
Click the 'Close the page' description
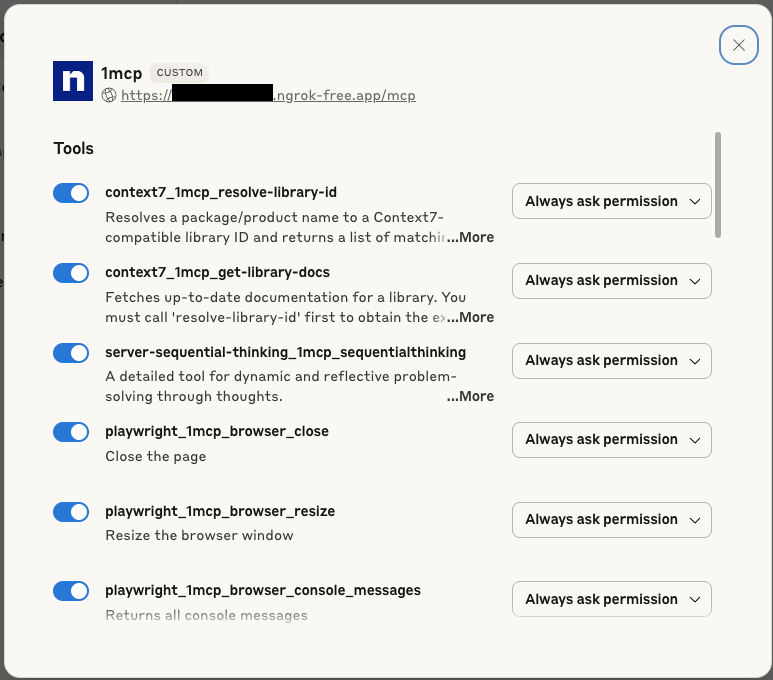click(x=156, y=457)
